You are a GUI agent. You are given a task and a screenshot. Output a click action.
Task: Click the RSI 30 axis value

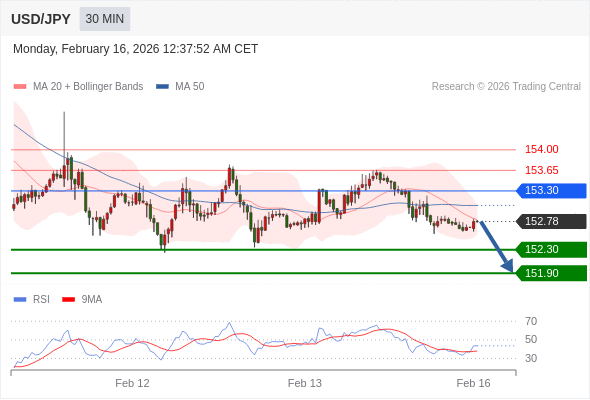click(x=531, y=358)
